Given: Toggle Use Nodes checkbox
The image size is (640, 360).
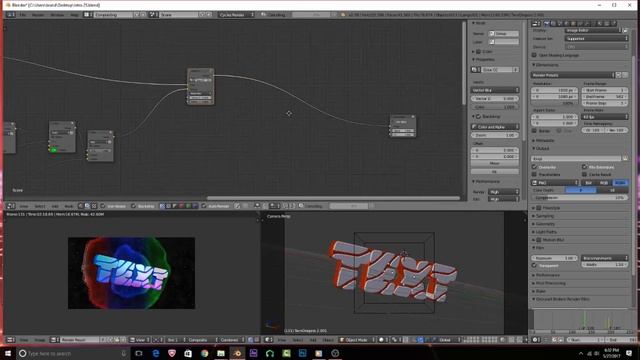Looking at the screenshot, I should [x=102, y=206].
